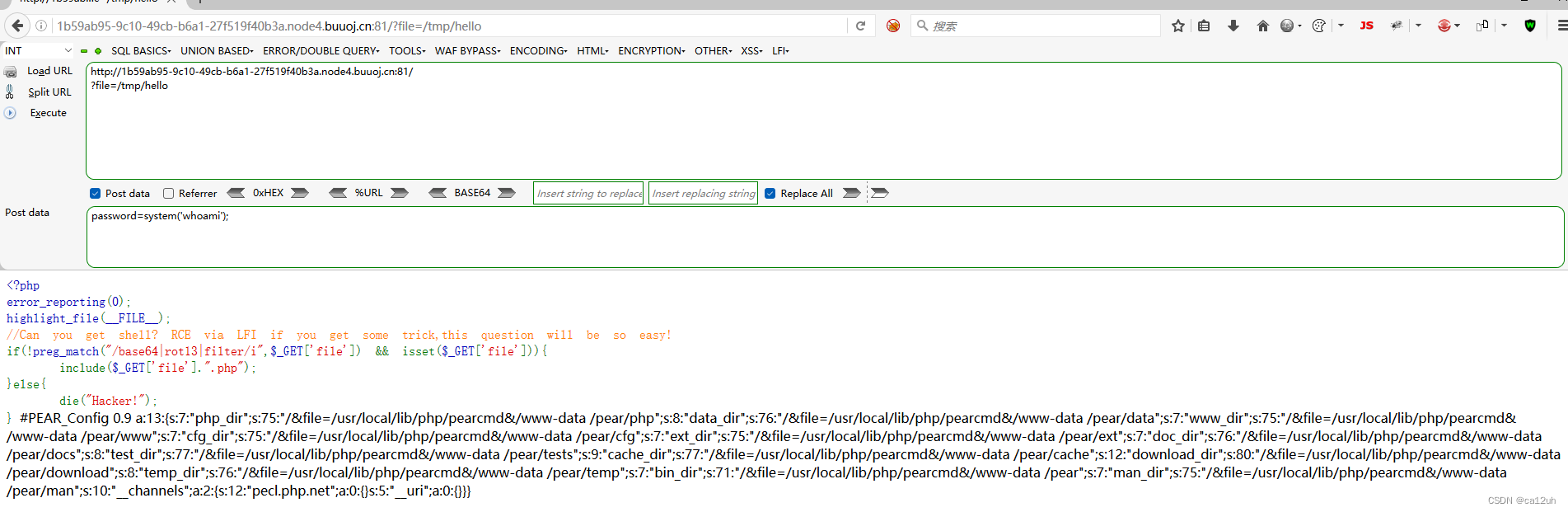Click the pages/clipboard extension icon
Viewport: 1568px width, 512px height.
(1482, 26)
